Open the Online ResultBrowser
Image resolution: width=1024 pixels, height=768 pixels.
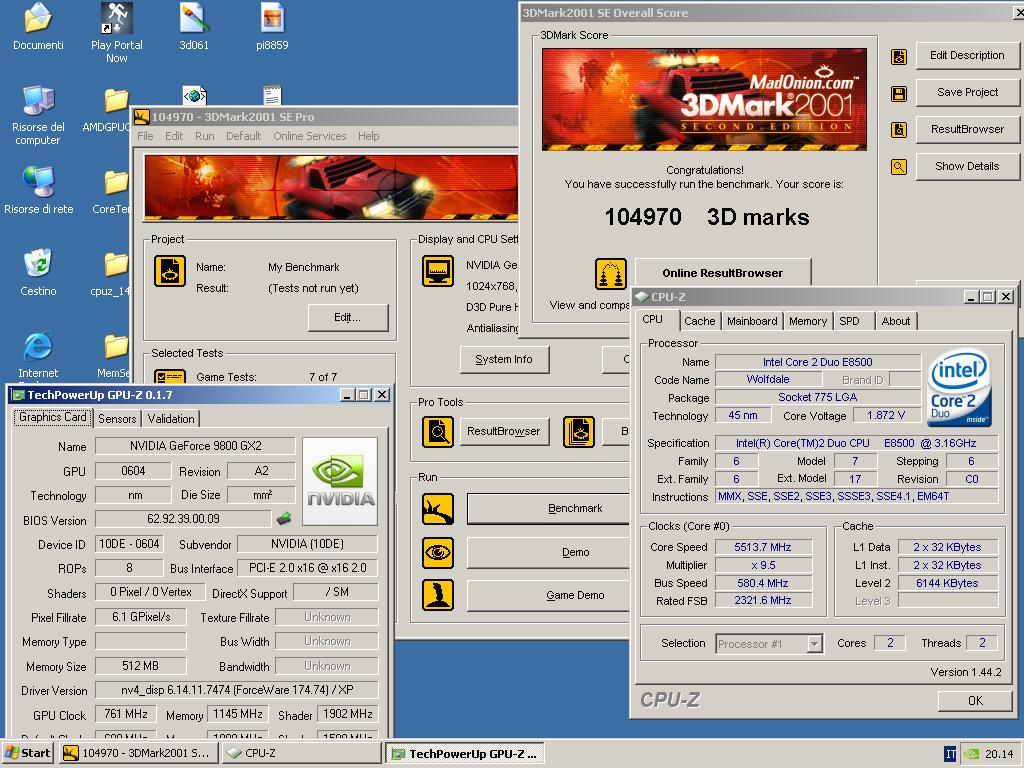(x=723, y=273)
